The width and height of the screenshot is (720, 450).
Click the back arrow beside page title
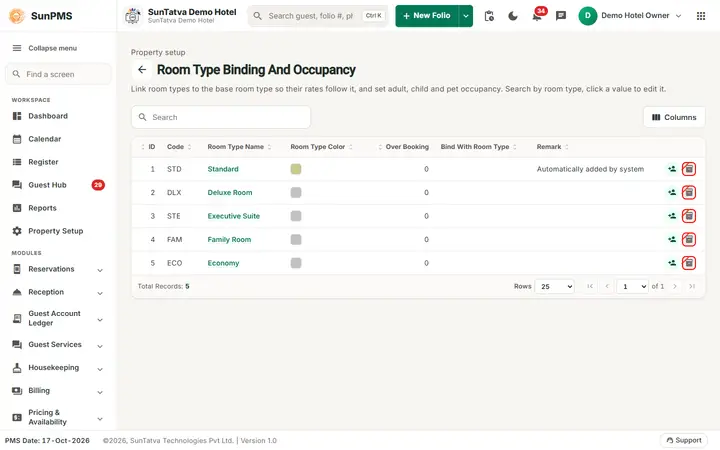click(142, 70)
